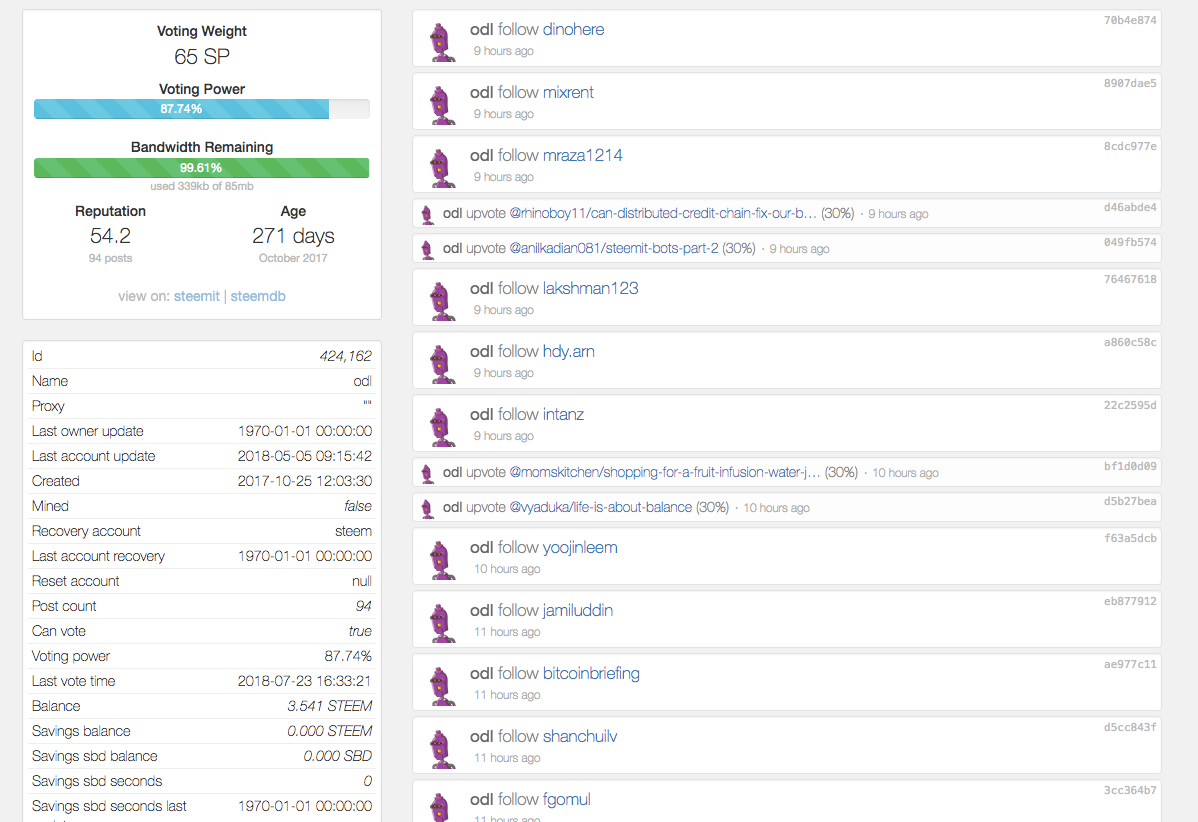Viewport: 1198px width, 822px height.
Task: Click transaction id 8cdc977e
Action: 1129,146
